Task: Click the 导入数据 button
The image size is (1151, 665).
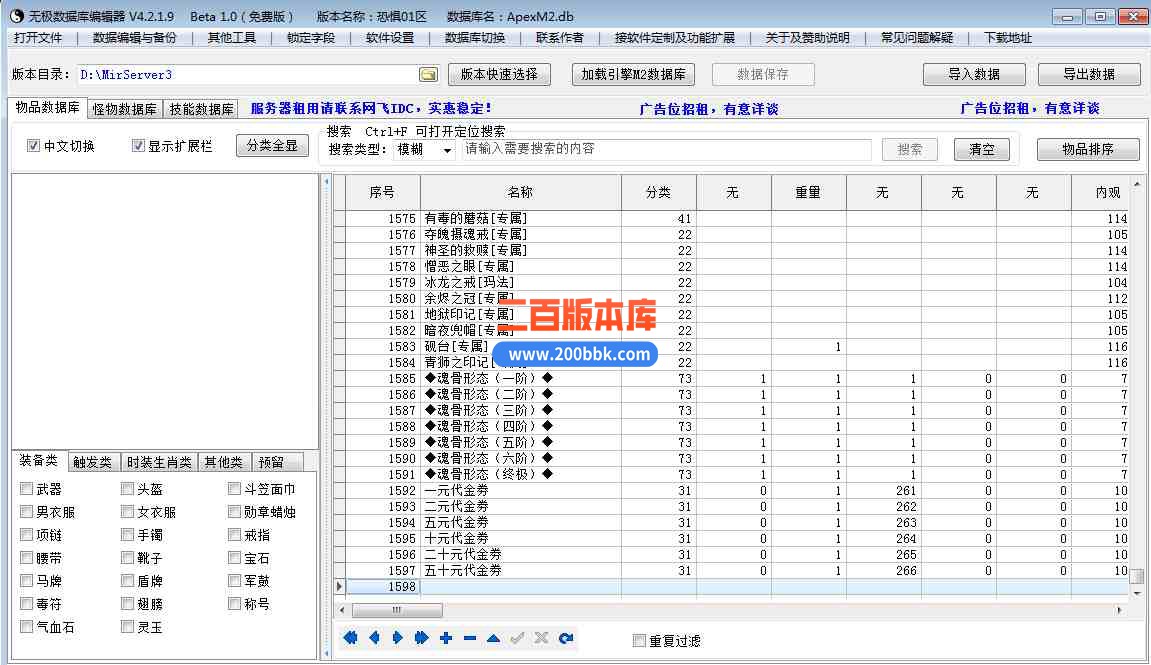Action: [974, 74]
